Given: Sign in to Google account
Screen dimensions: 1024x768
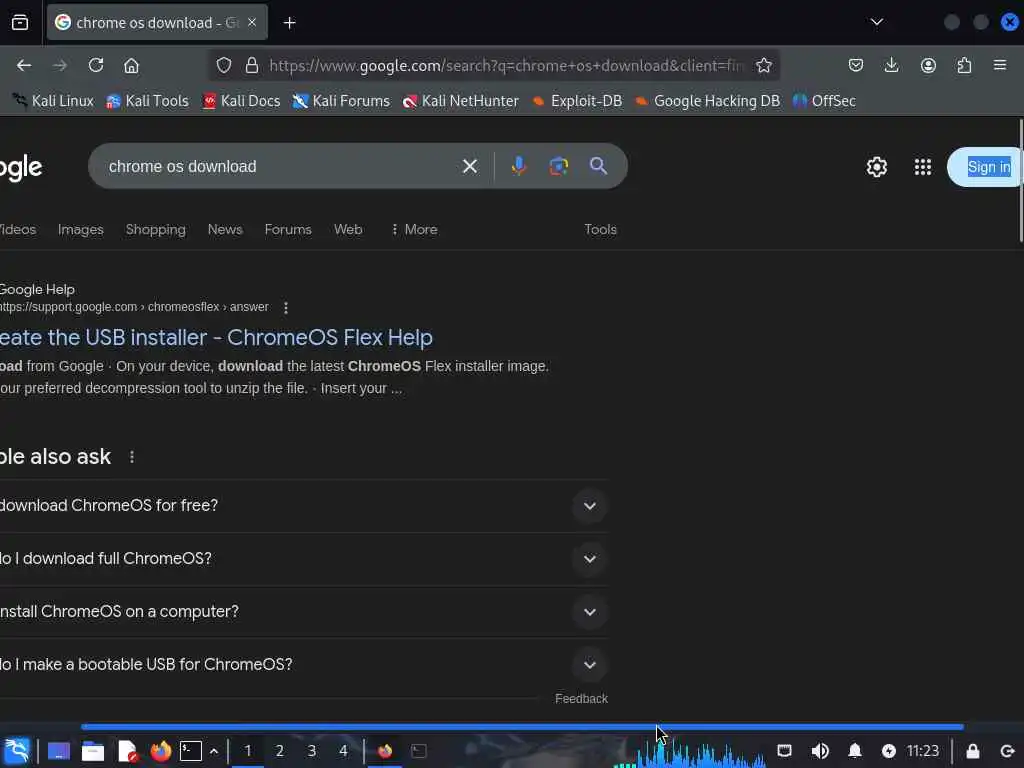Looking at the screenshot, I should 985,167.
